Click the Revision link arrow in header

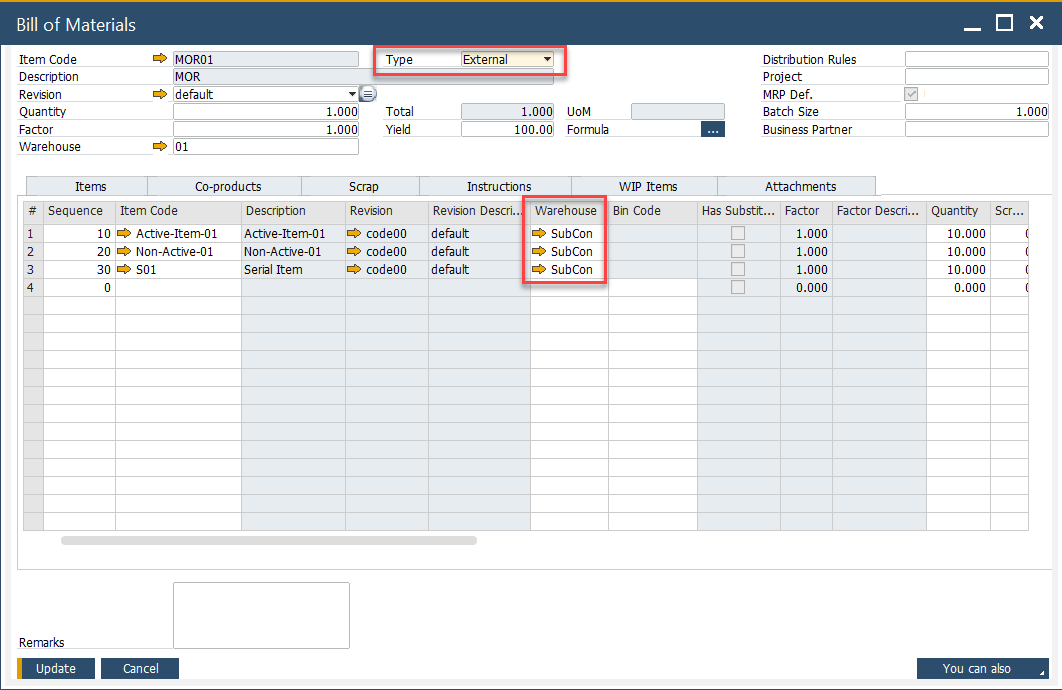pyautogui.click(x=160, y=95)
